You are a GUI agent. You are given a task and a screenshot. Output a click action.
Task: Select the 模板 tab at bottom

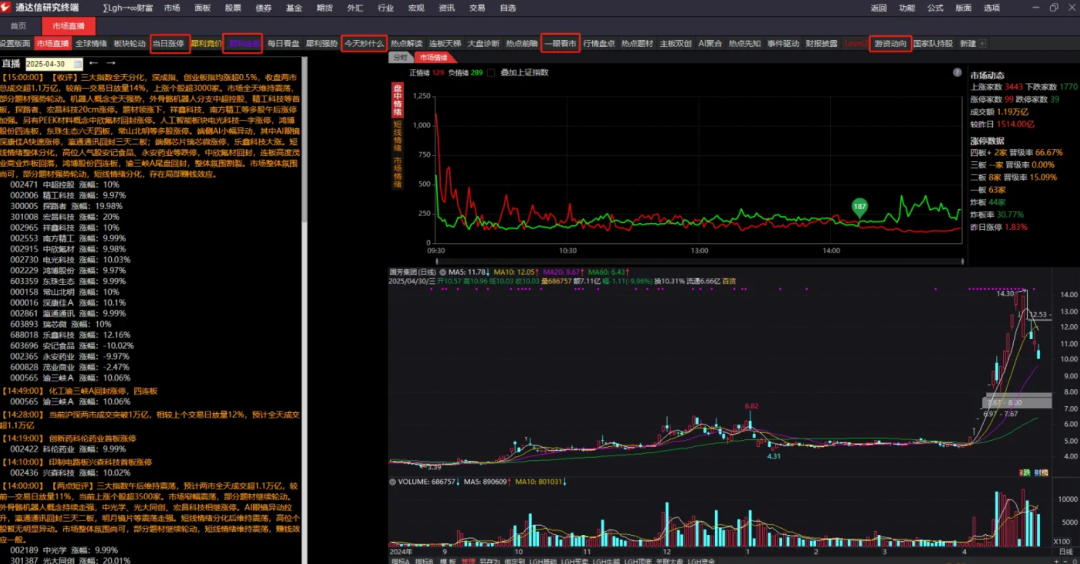click(x=447, y=561)
